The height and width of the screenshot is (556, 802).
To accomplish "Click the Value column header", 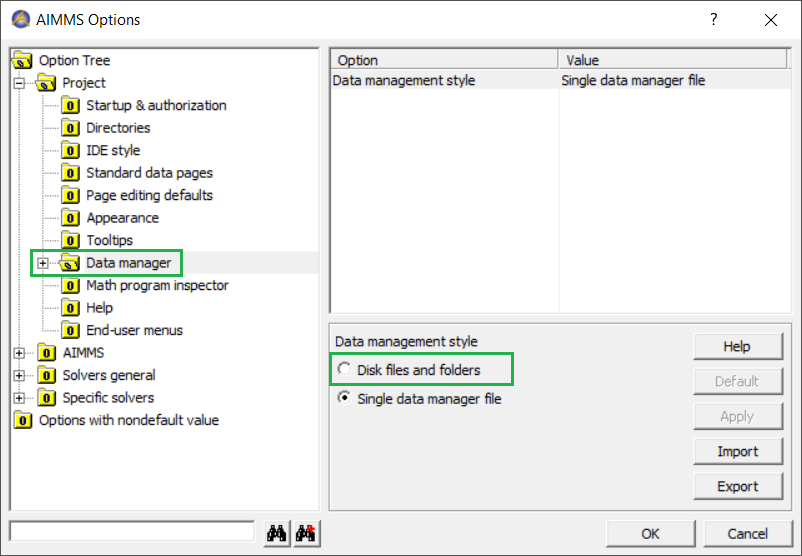I will coord(673,59).
